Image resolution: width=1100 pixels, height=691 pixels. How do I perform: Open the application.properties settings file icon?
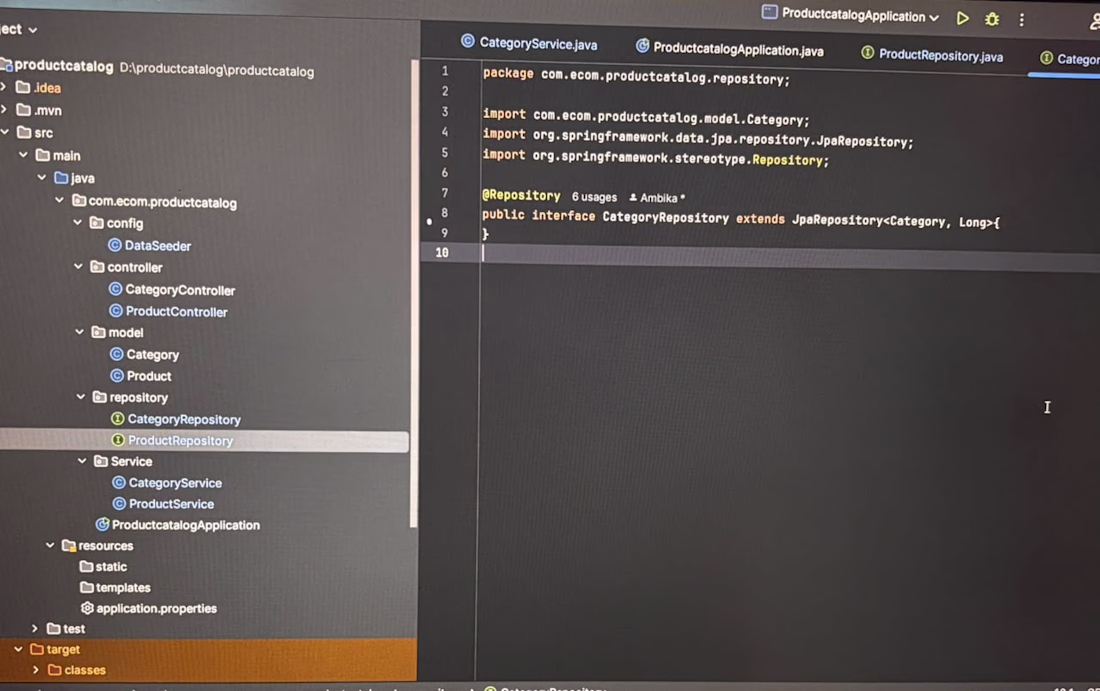[x=87, y=608]
